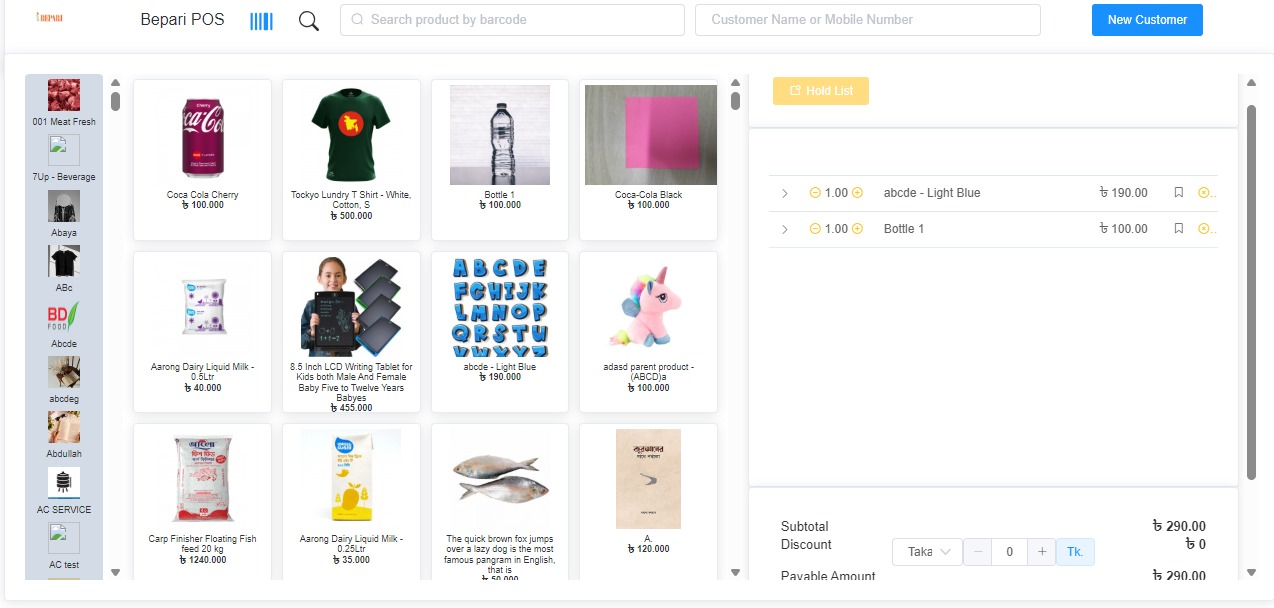1274x608 pixels.
Task: Expand the Bottle 1 cart row
Action: coord(785,229)
